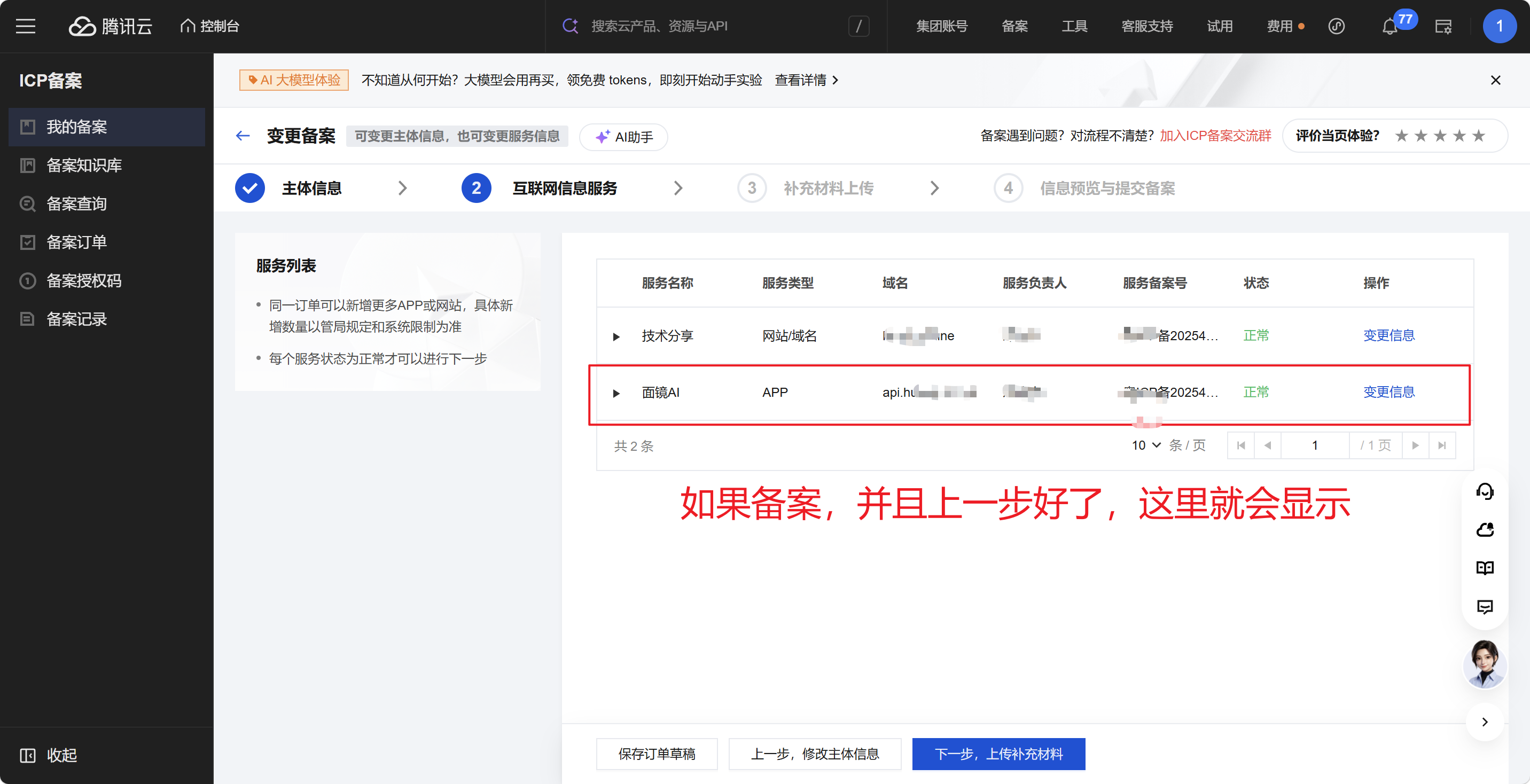The image size is (1530, 784).
Task: Open the 工具 top menu
Action: point(1074,26)
